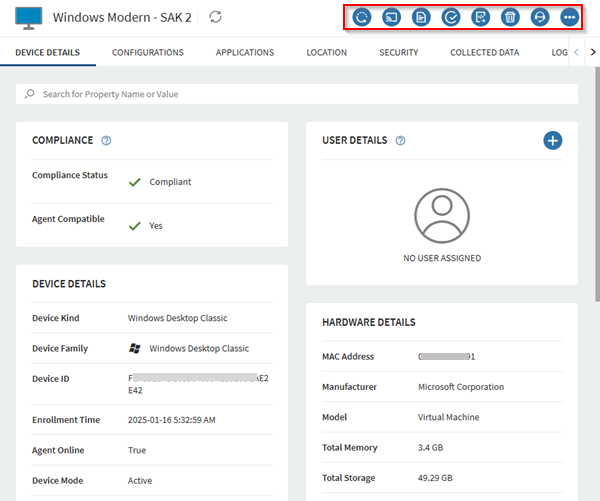Click the script document icon in action bar
Image resolution: width=600 pixels, height=501 pixels.
click(481, 17)
